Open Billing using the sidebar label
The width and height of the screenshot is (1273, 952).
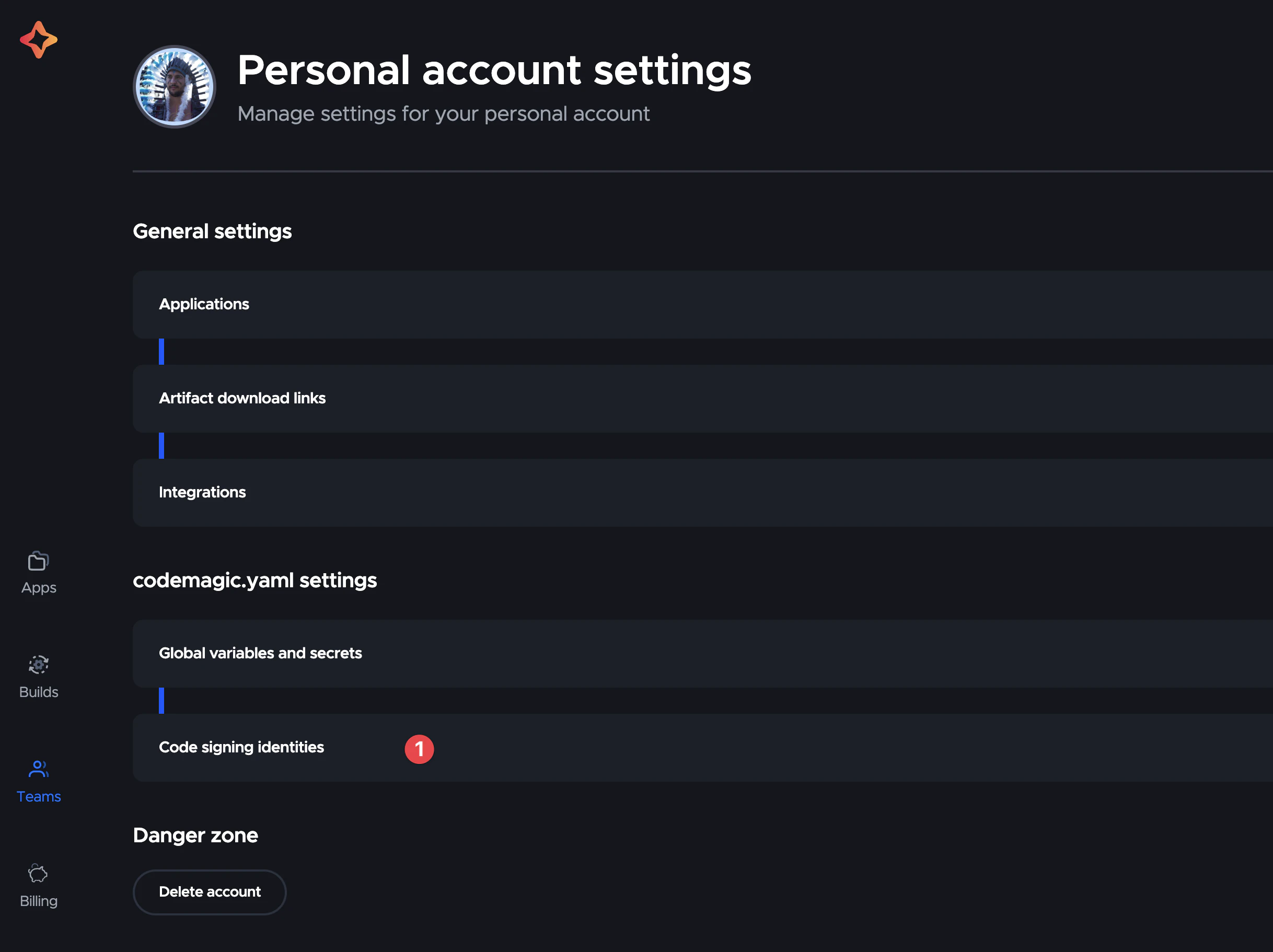coord(39,901)
